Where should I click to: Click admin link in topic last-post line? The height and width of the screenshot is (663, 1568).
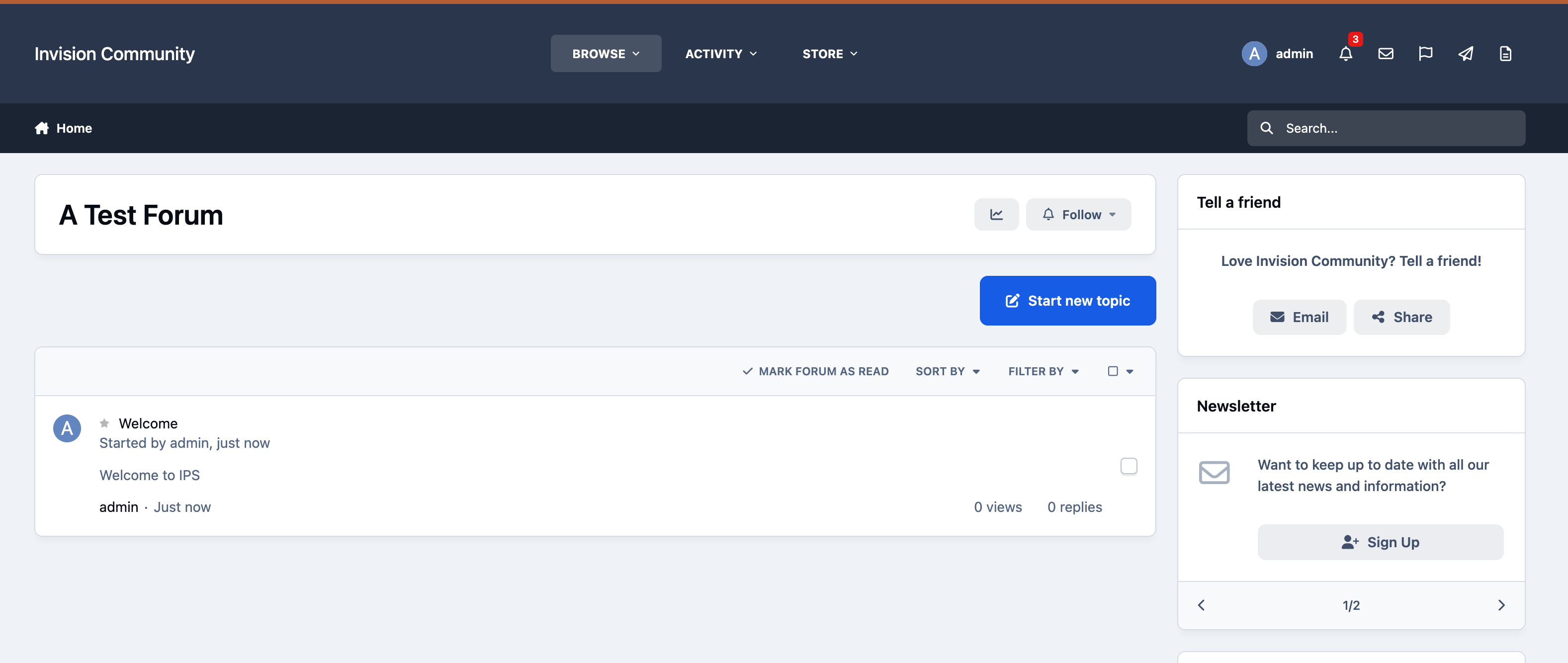[x=119, y=507]
